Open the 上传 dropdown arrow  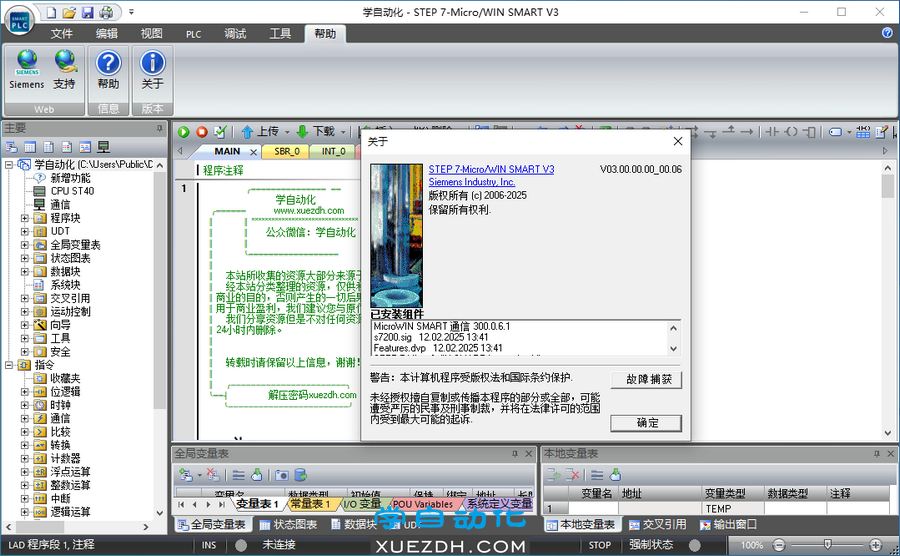coord(287,133)
